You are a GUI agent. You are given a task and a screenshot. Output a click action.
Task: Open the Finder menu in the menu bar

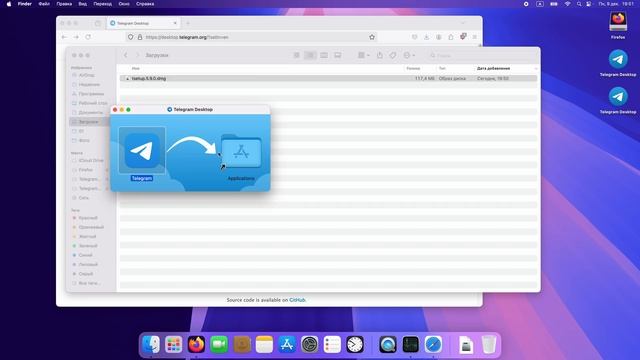[x=24, y=4]
